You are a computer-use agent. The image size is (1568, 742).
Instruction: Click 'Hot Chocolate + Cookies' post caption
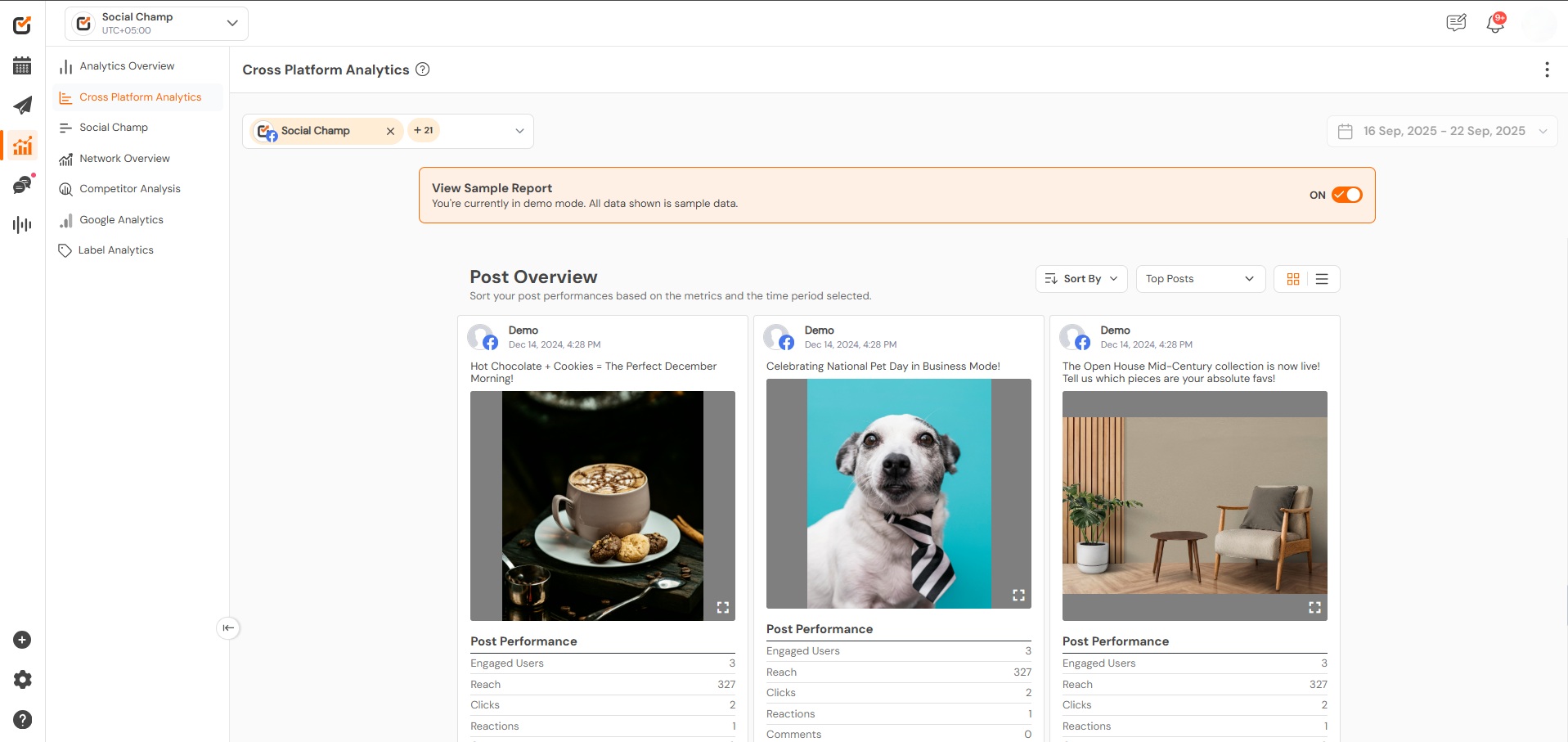[x=593, y=372]
